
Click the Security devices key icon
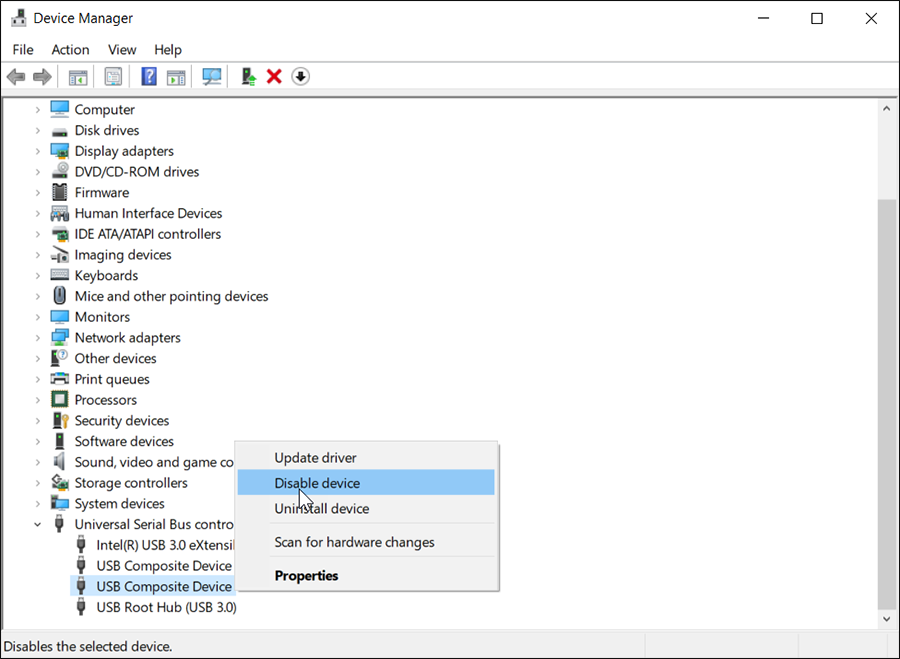coord(60,420)
